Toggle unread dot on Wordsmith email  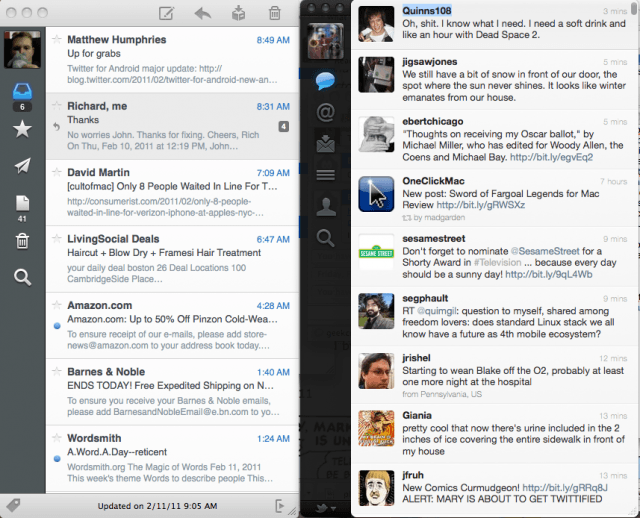[57, 458]
